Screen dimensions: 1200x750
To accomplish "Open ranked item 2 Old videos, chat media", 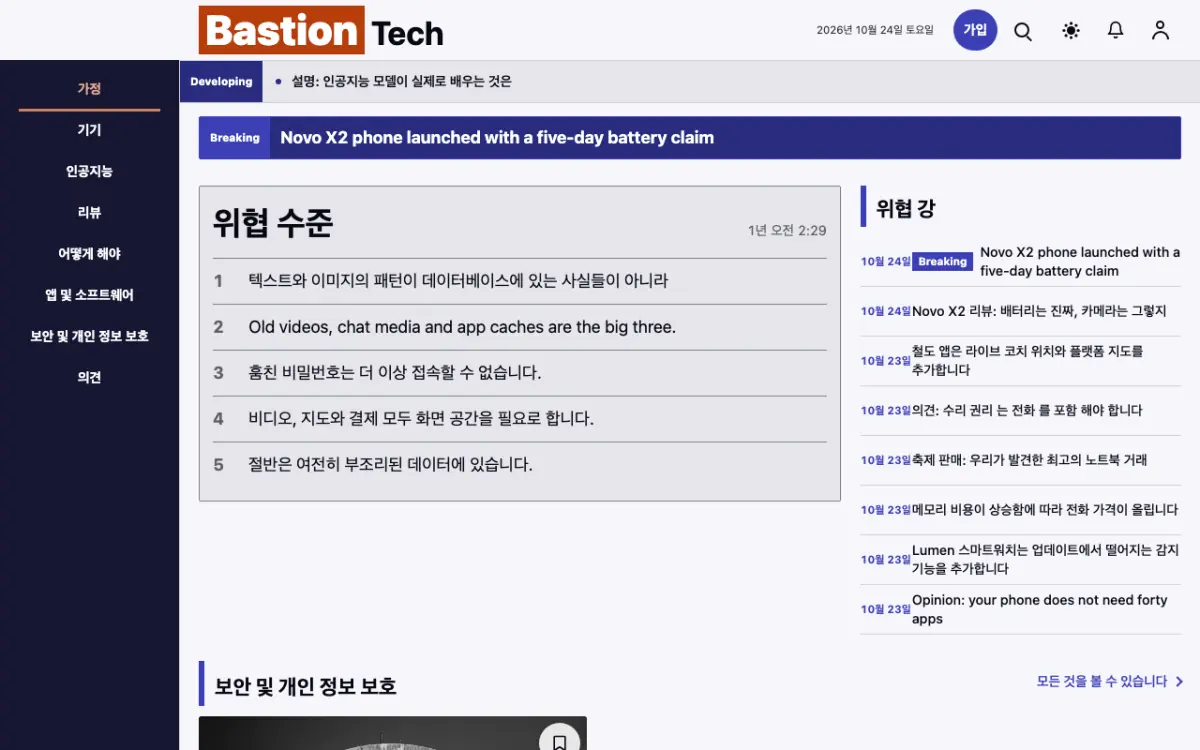I will point(462,327).
